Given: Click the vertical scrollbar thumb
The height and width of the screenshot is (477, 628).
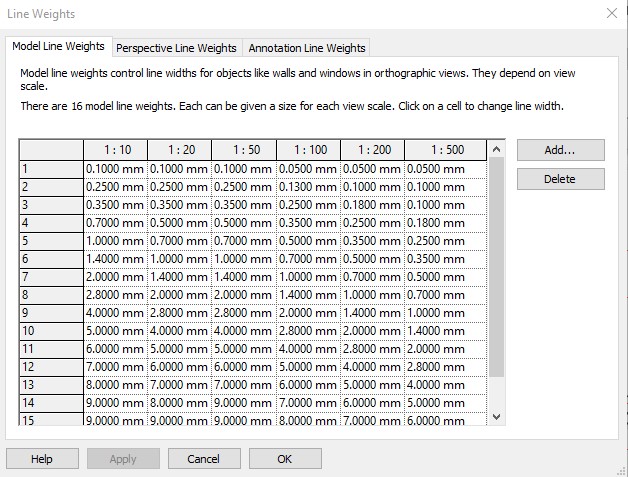Looking at the screenshot, I should pos(496,267).
